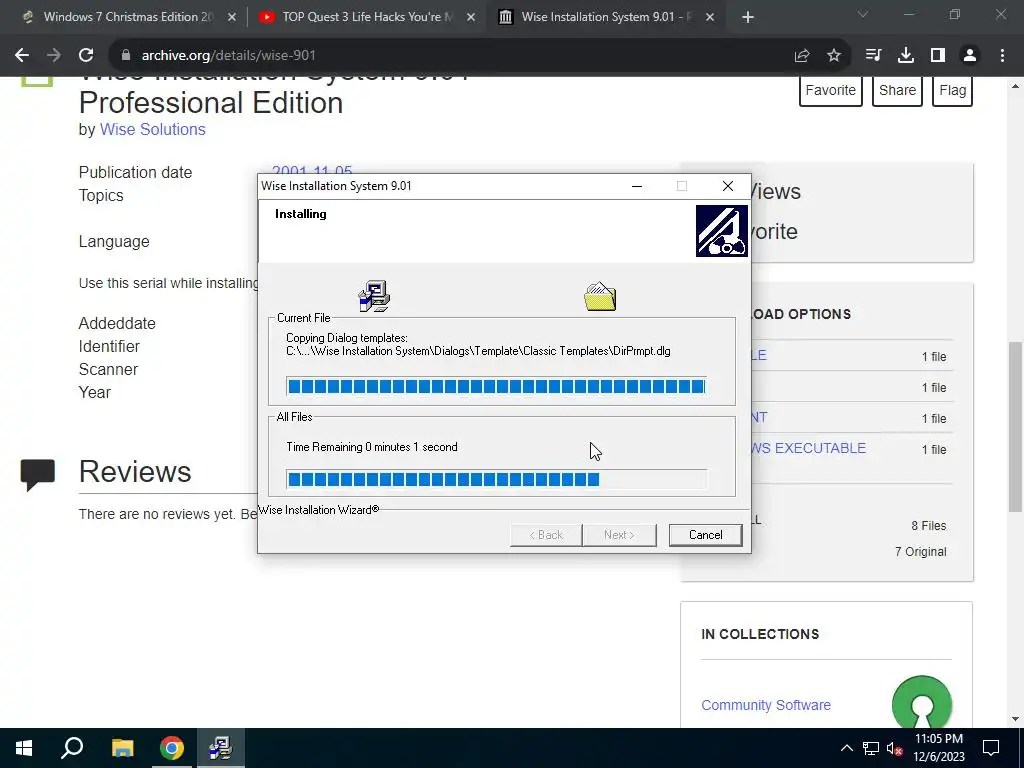Open Chrome tab search chevron

[x=863, y=14]
